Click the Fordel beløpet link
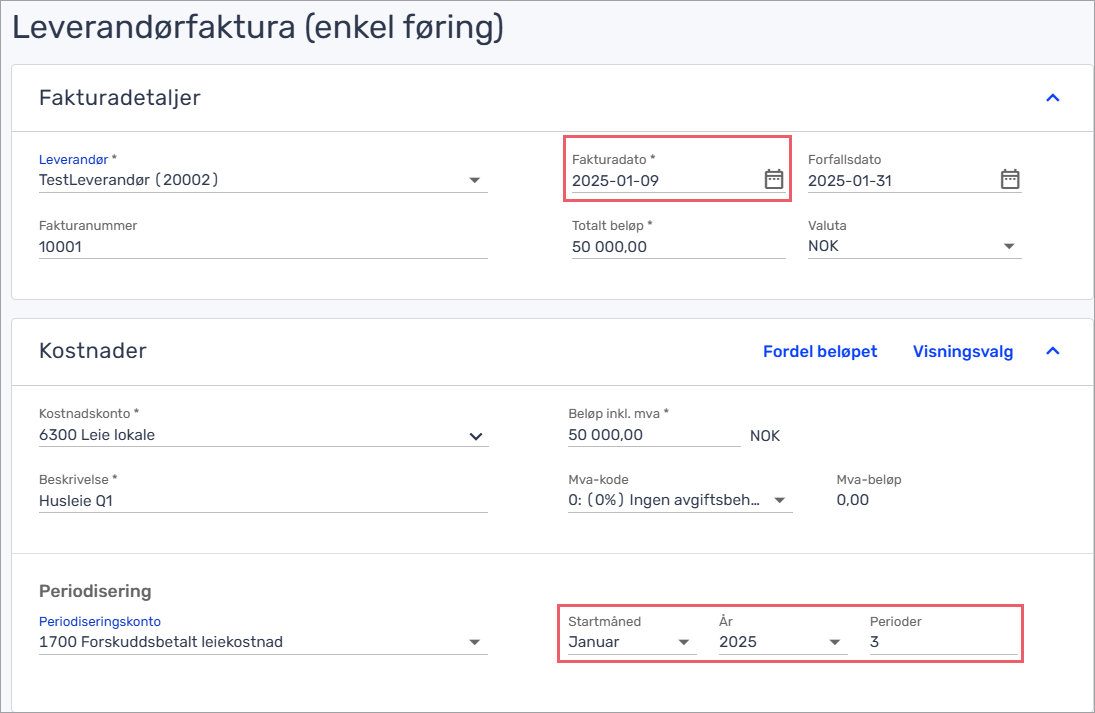The height and width of the screenshot is (713, 1095). [819, 351]
